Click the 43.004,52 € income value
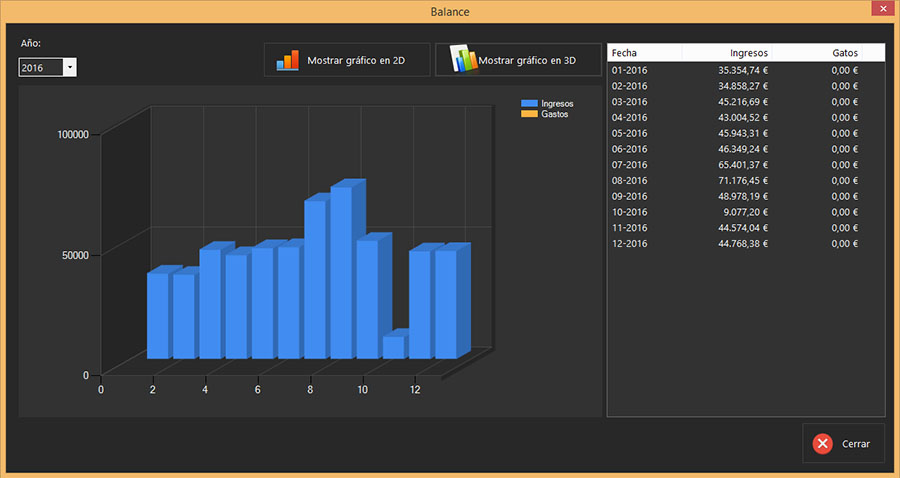The width and height of the screenshot is (900, 478). point(743,118)
